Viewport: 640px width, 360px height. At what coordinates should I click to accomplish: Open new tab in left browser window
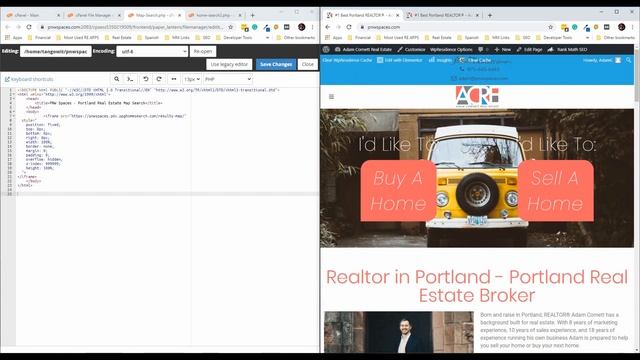[x=252, y=15]
